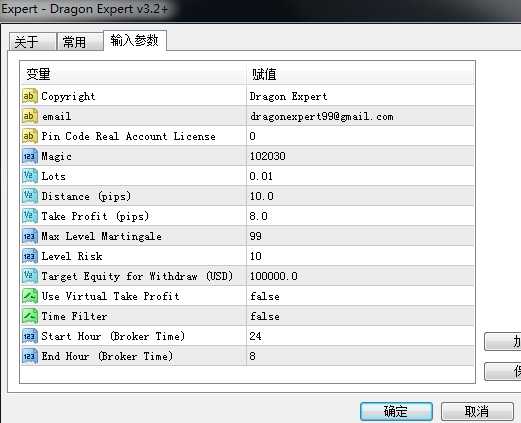This screenshot has height=423, width=521.
Task: Select the Time Filter variable name
Action: [x=74, y=316]
